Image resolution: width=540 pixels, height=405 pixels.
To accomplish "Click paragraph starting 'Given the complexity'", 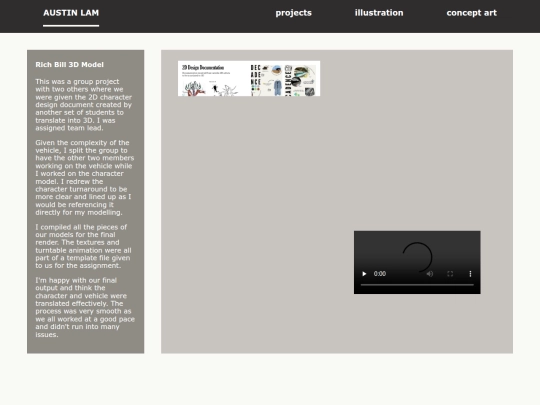I will [x=85, y=177].
